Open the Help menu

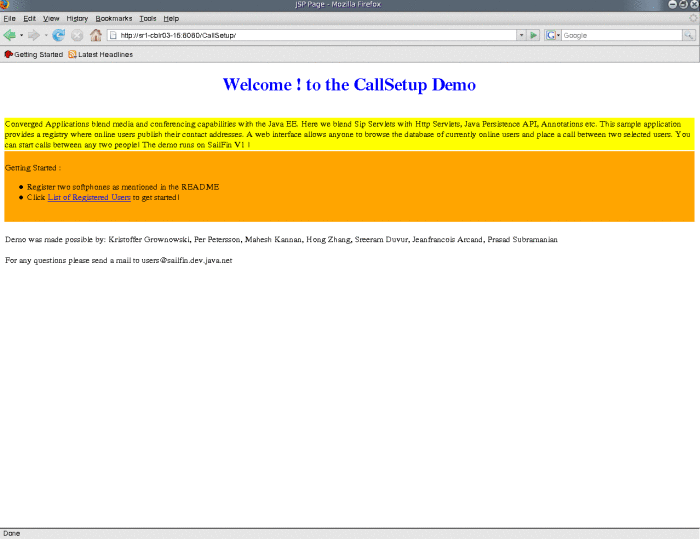[x=171, y=18]
